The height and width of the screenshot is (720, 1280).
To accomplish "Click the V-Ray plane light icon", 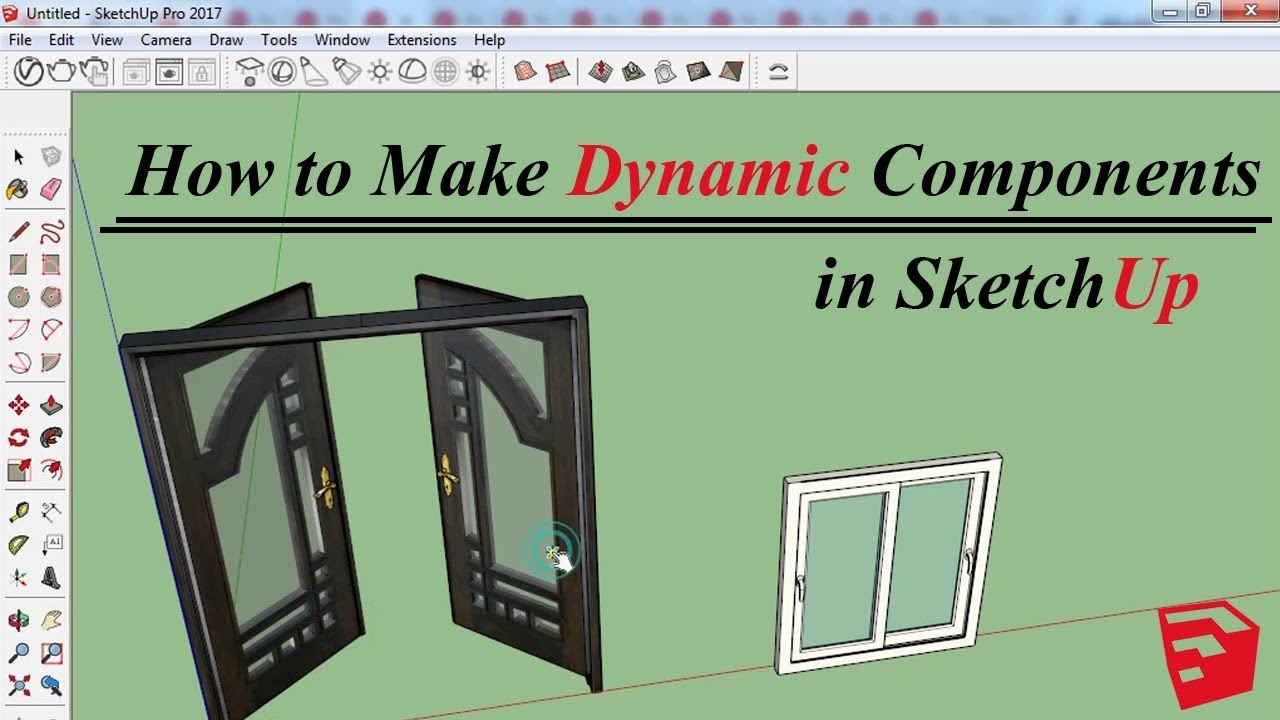I will point(249,72).
